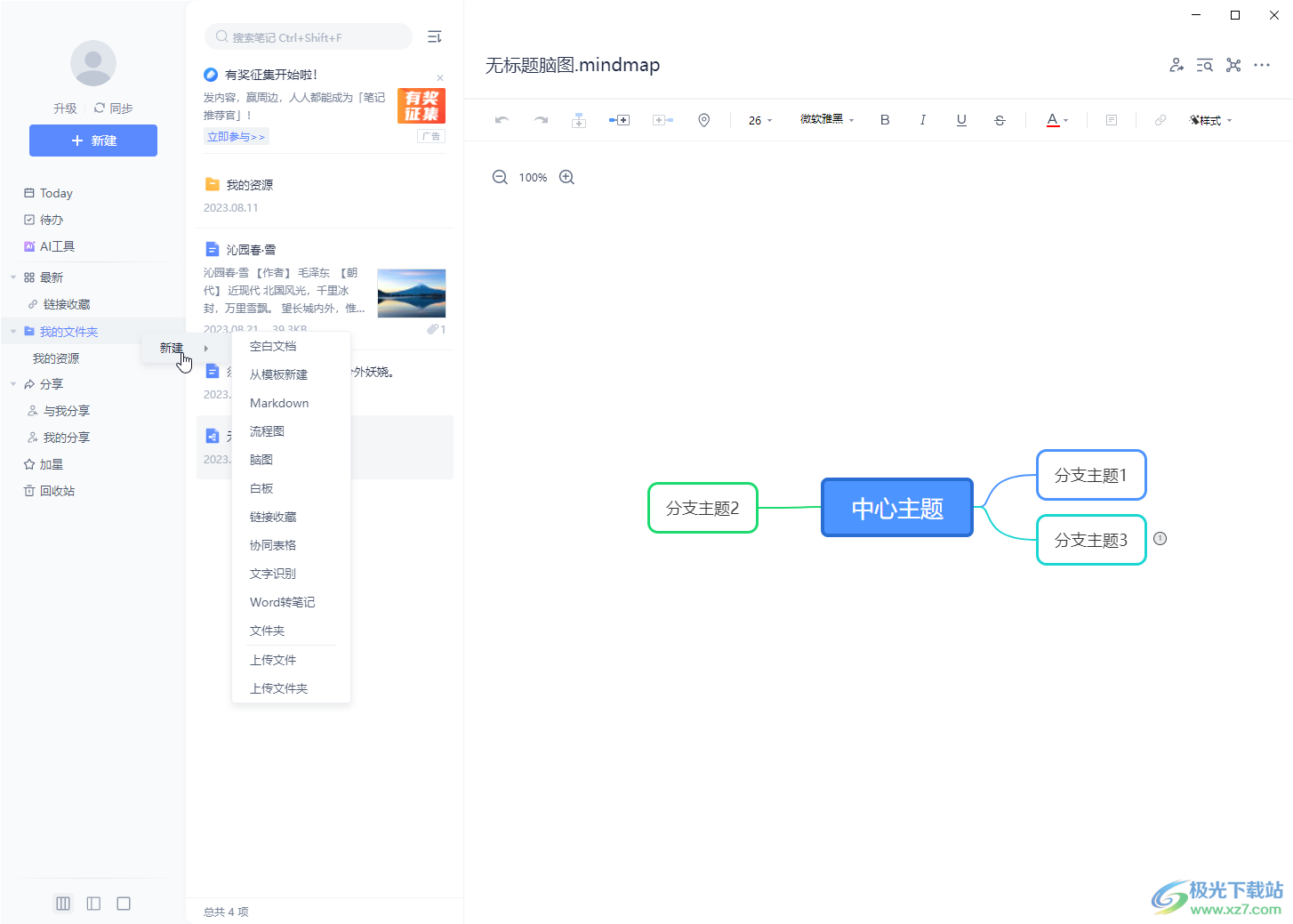
Task: Click the search-in-note icon
Action: pyautogui.click(x=1205, y=65)
